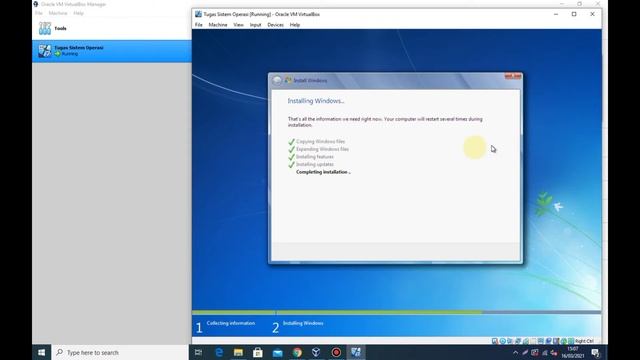Click the installation progress bar

396,313
